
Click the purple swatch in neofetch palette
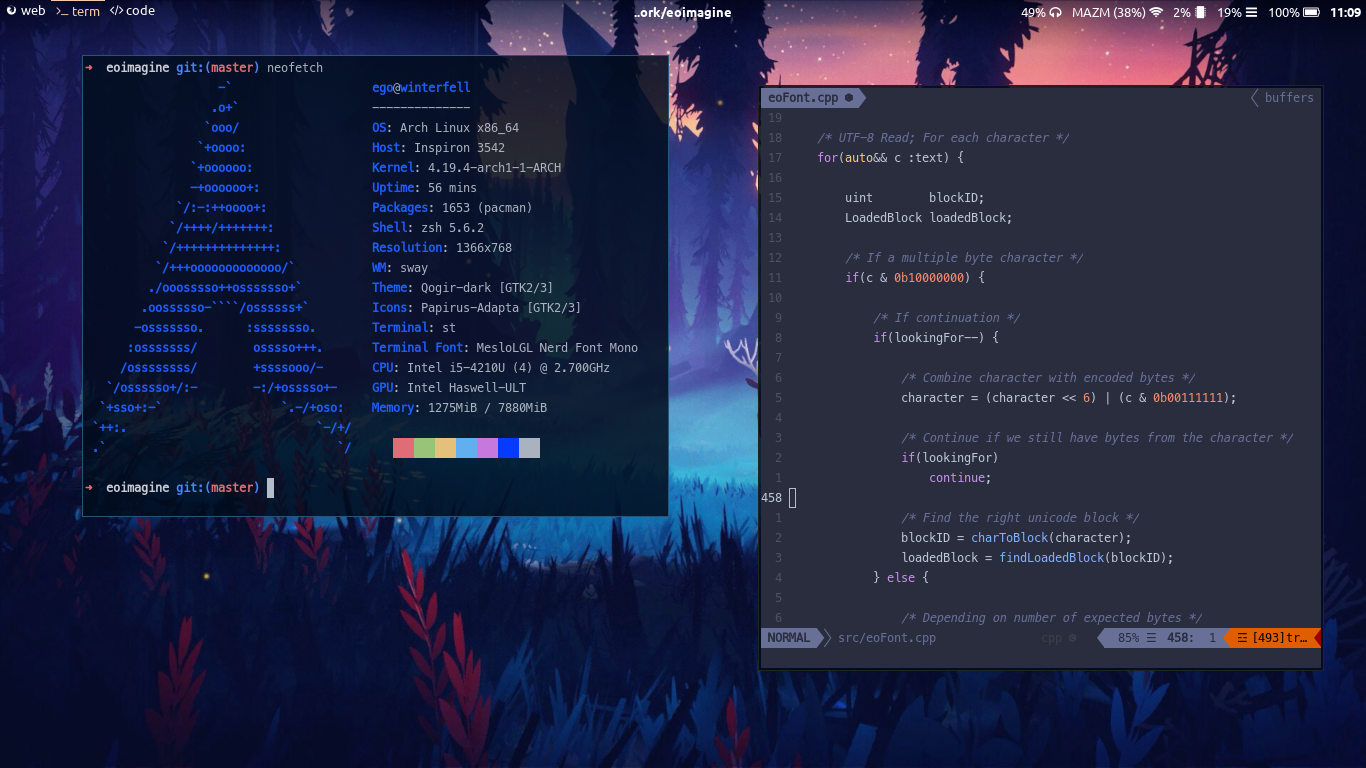click(x=487, y=448)
